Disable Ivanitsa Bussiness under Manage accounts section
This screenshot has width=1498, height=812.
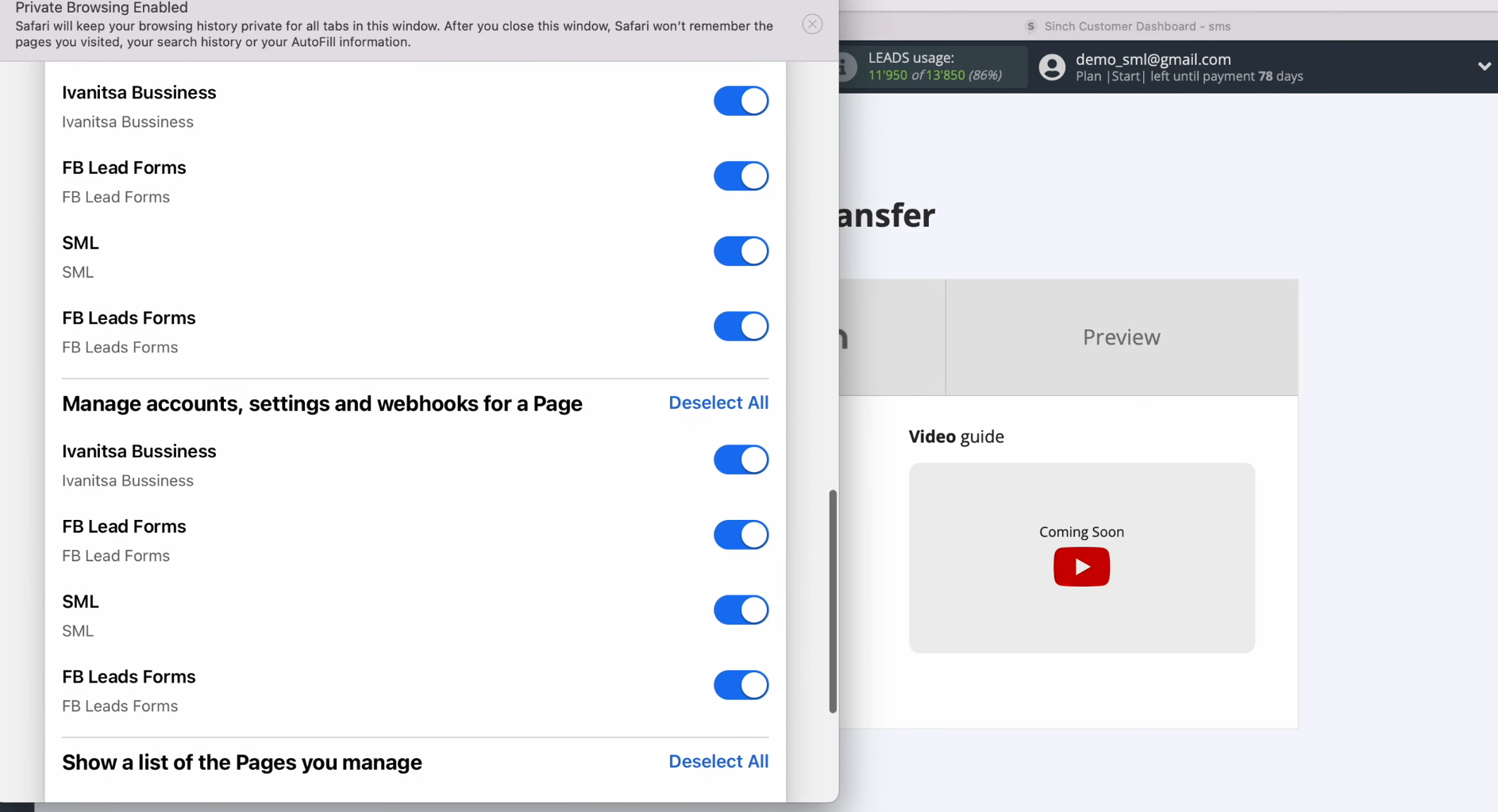click(741, 460)
